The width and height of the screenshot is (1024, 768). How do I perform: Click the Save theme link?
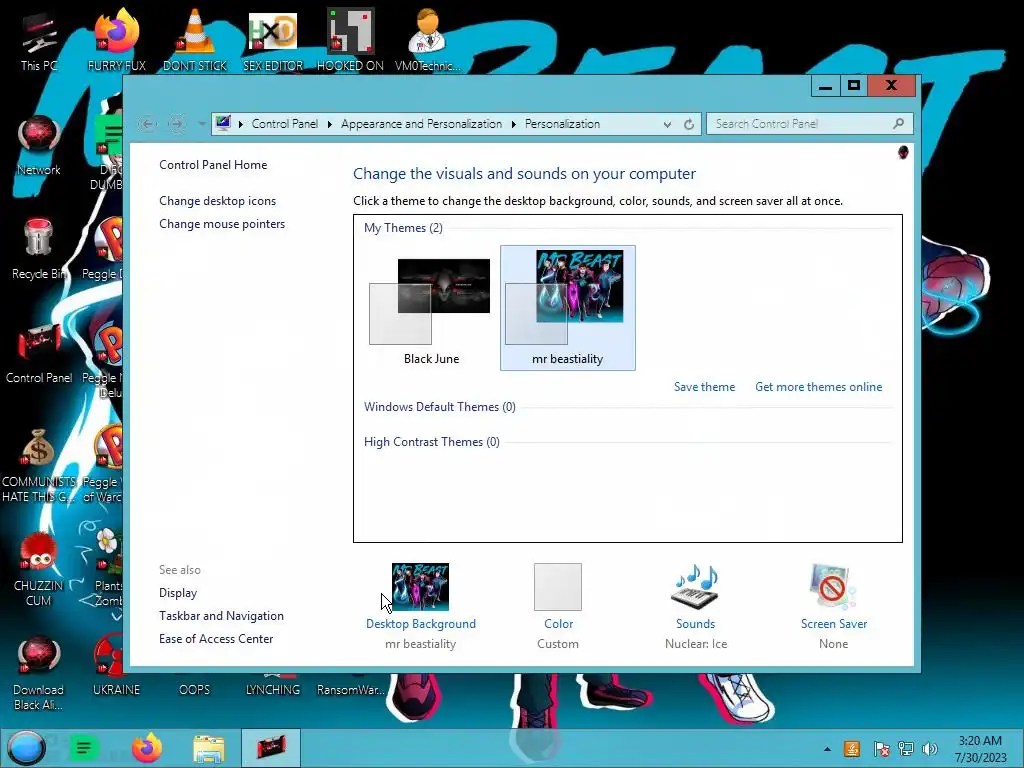tap(704, 387)
